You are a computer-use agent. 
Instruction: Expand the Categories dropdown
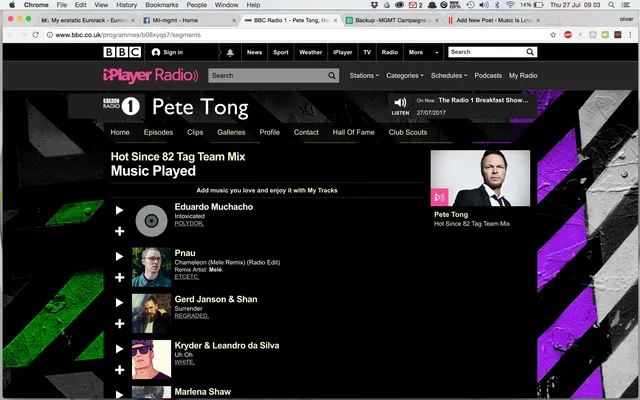coord(405,76)
